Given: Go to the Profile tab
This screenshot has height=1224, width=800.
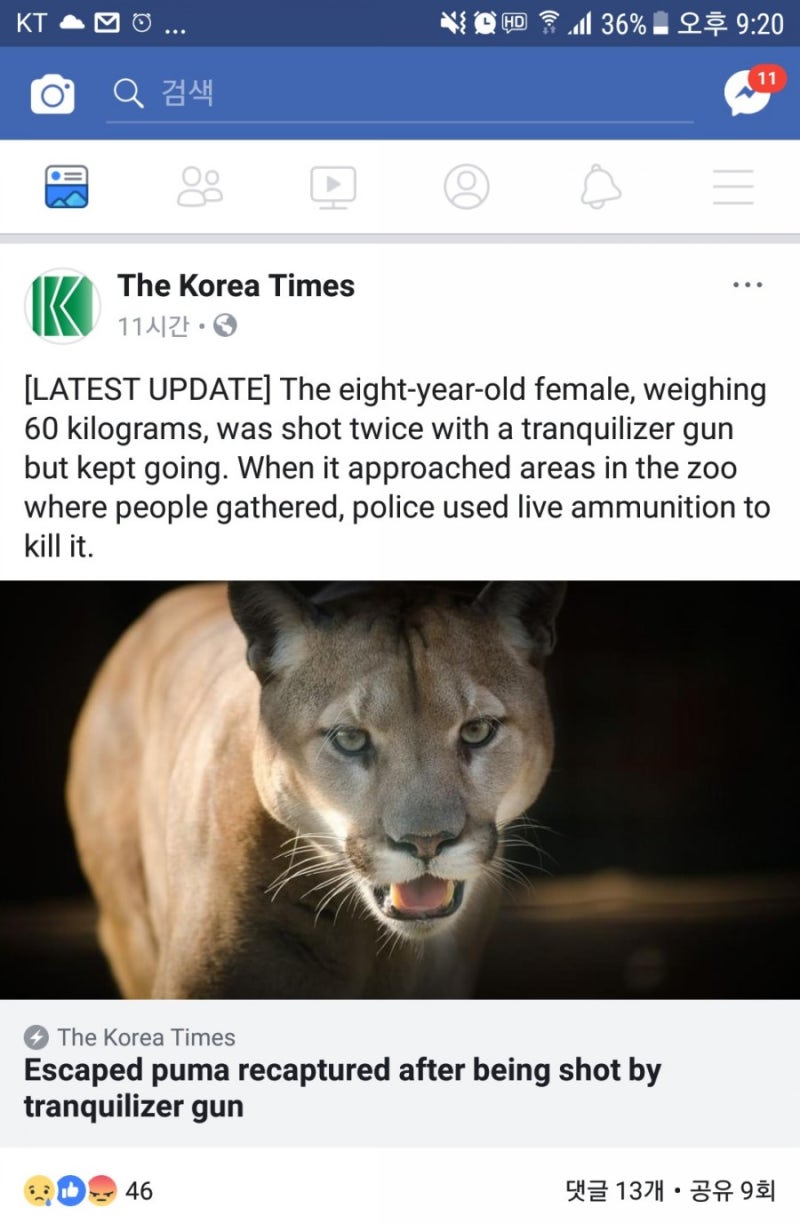Looking at the screenshot, I should [x=466, y=187].
